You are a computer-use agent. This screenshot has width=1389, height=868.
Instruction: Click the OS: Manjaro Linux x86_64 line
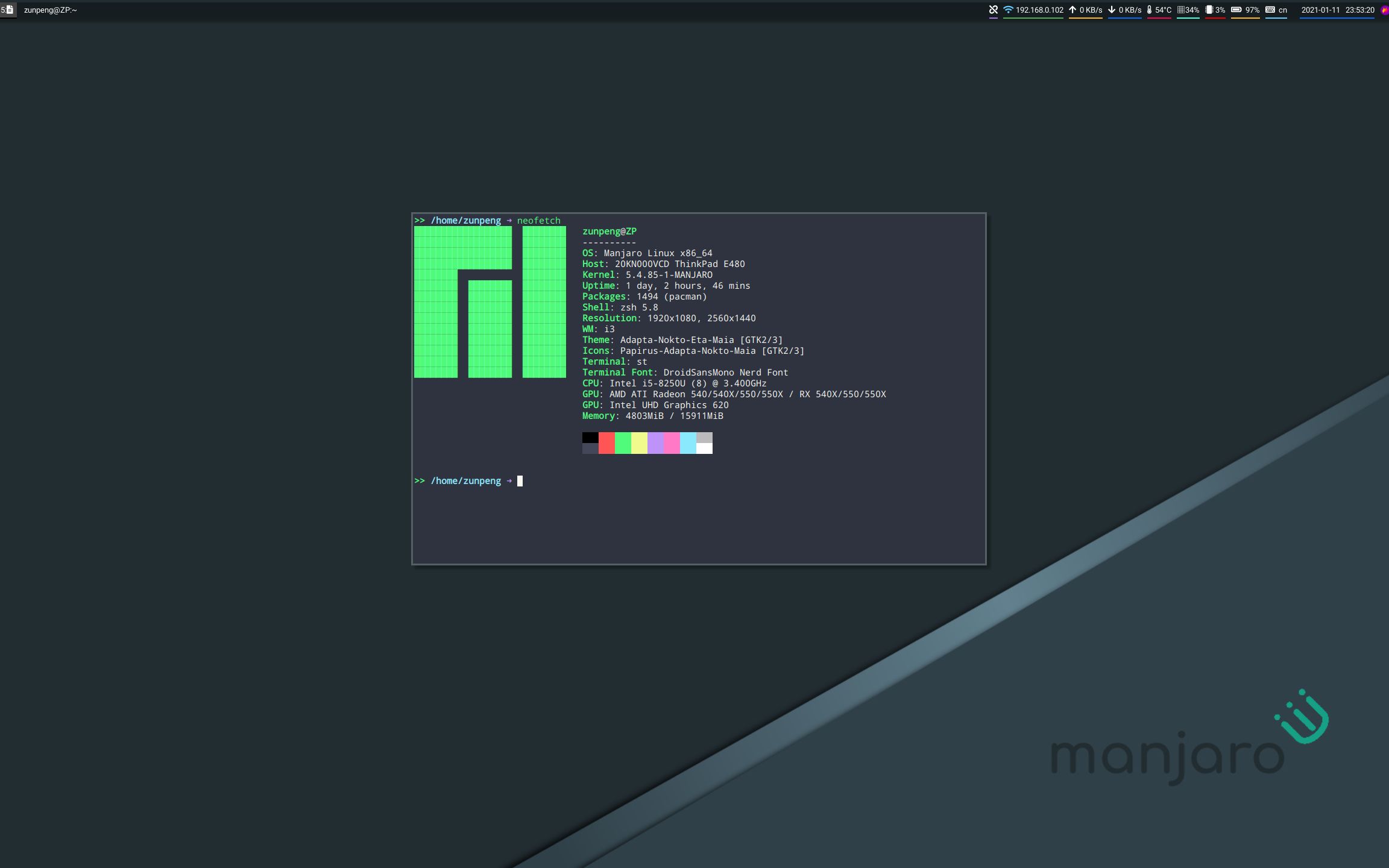(x=647, y=253)
